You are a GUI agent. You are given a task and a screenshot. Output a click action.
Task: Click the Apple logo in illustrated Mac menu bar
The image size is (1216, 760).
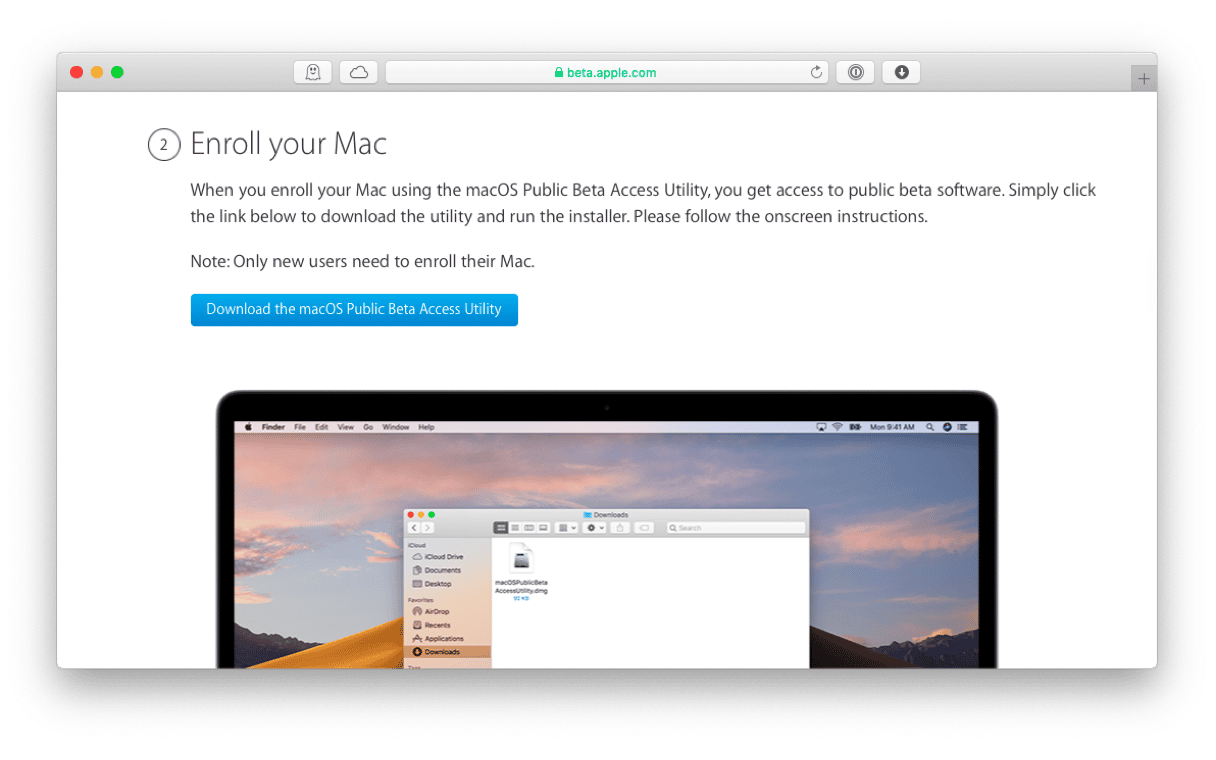(248, 427)
